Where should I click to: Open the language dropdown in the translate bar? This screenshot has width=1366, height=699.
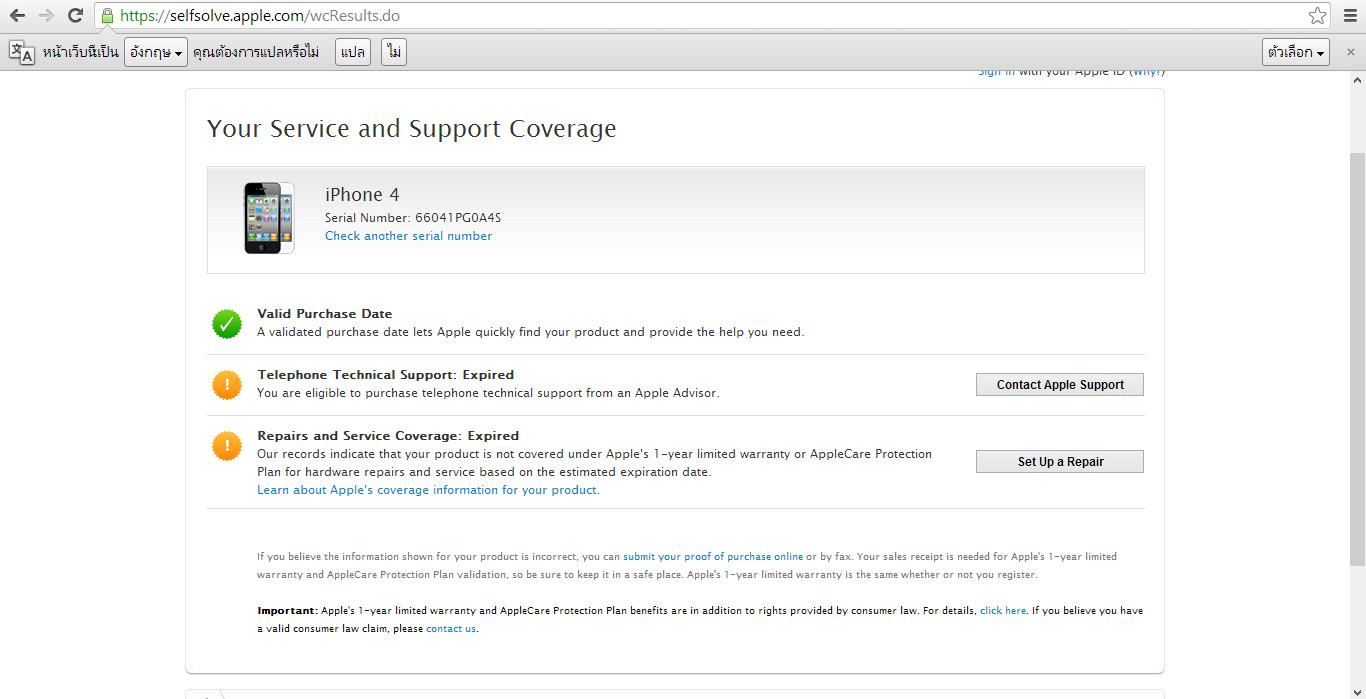point(157,53)
